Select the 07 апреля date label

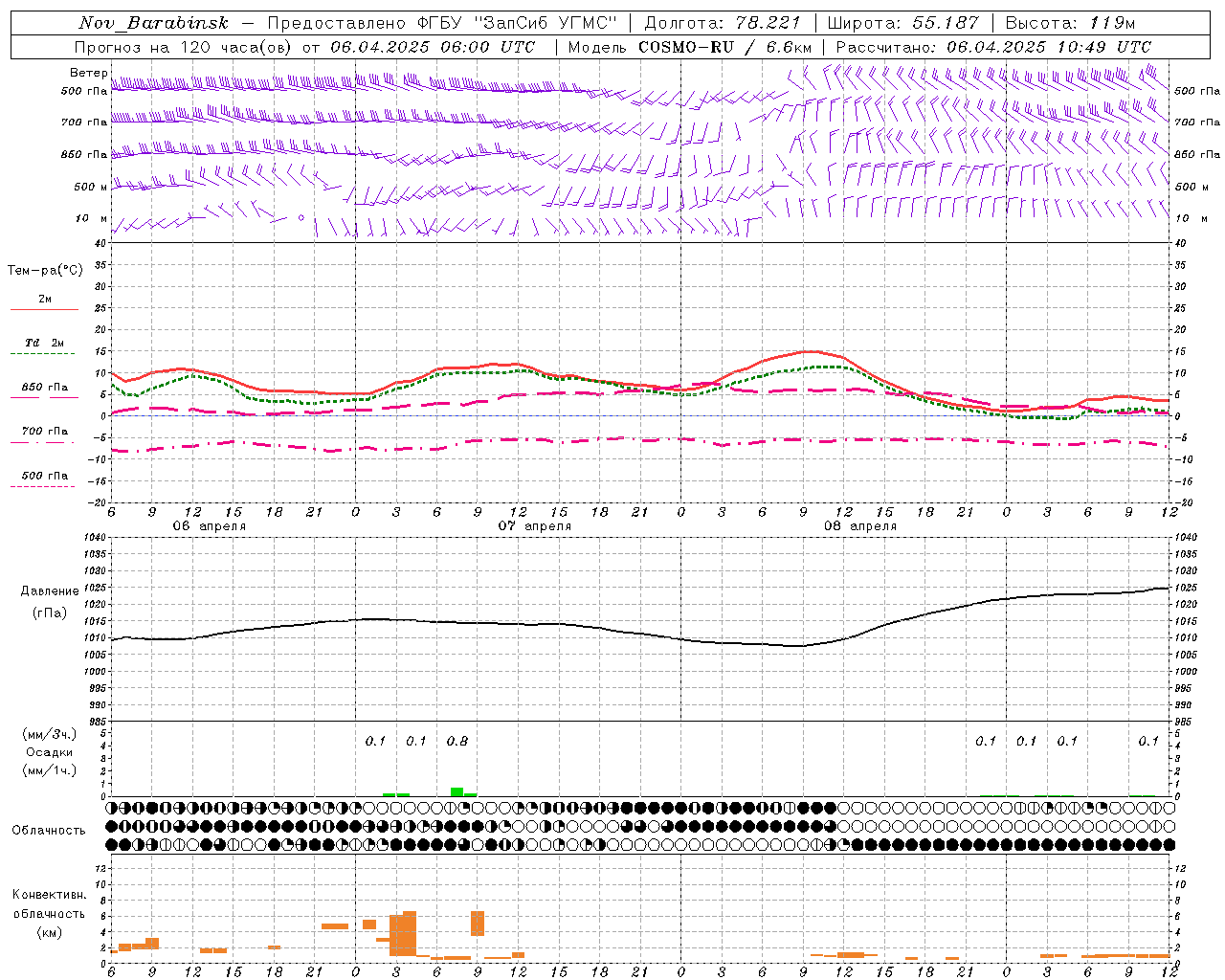pos(534,526)
